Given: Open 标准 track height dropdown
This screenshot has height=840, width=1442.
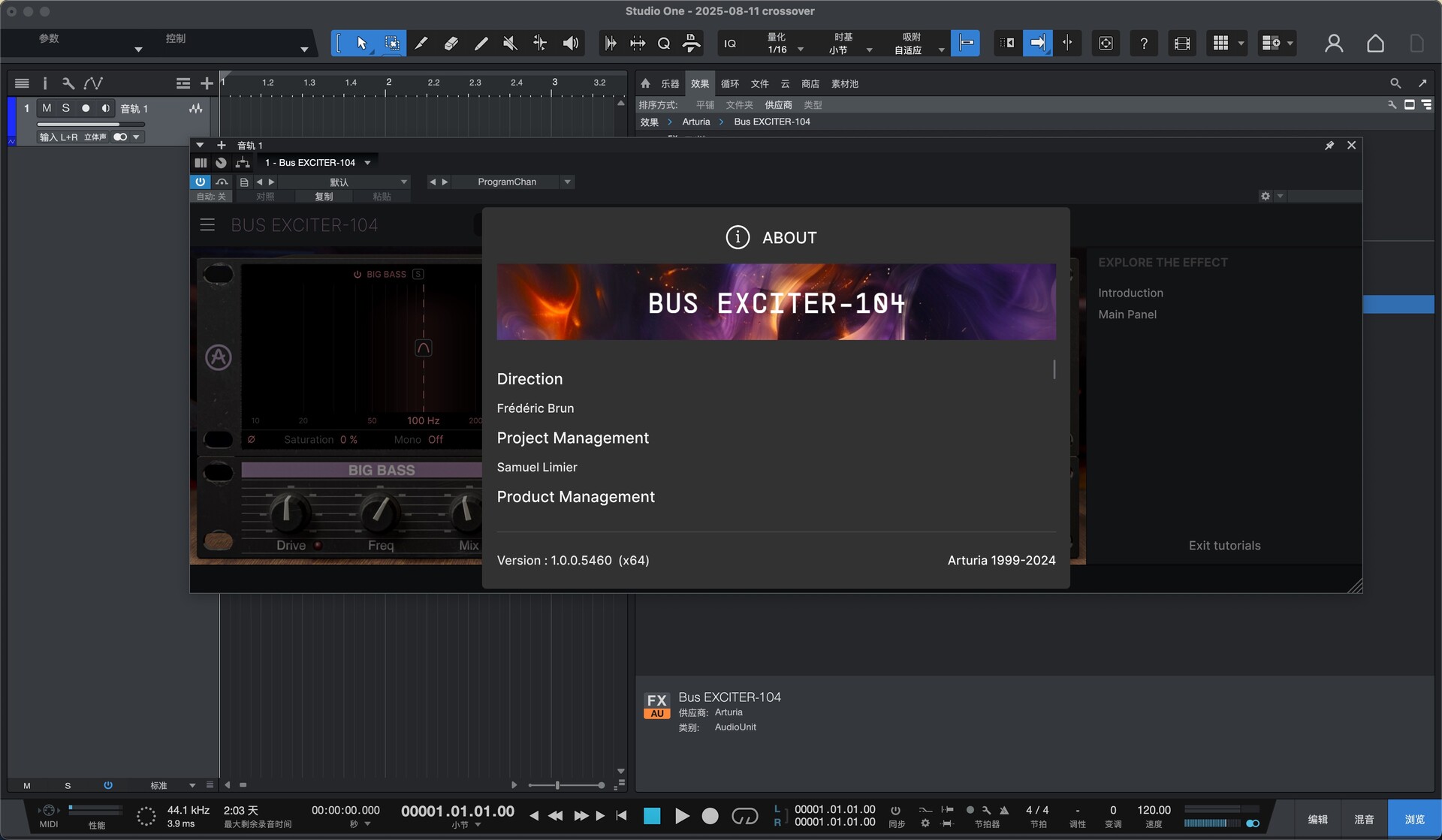Looking at the screenshot, I should 172,785.
